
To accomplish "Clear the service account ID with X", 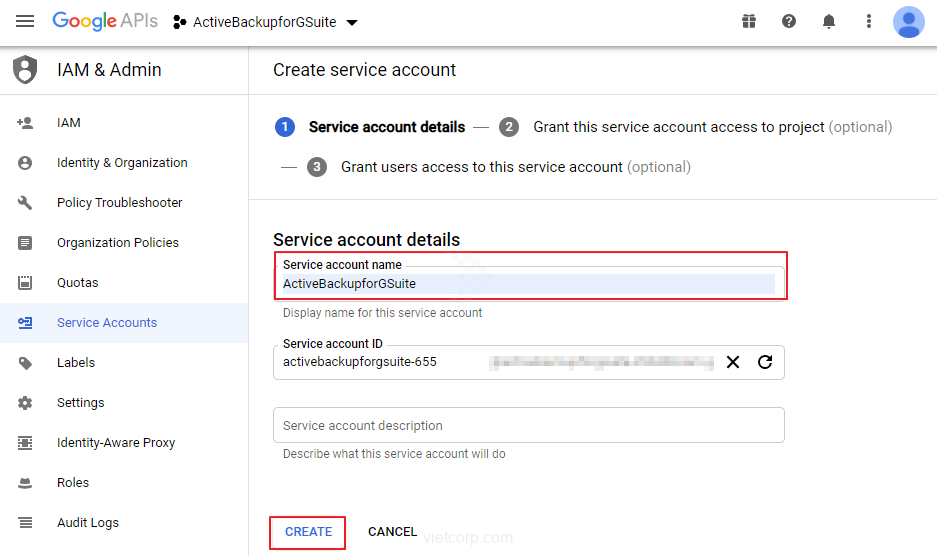I will coord(733,362).
